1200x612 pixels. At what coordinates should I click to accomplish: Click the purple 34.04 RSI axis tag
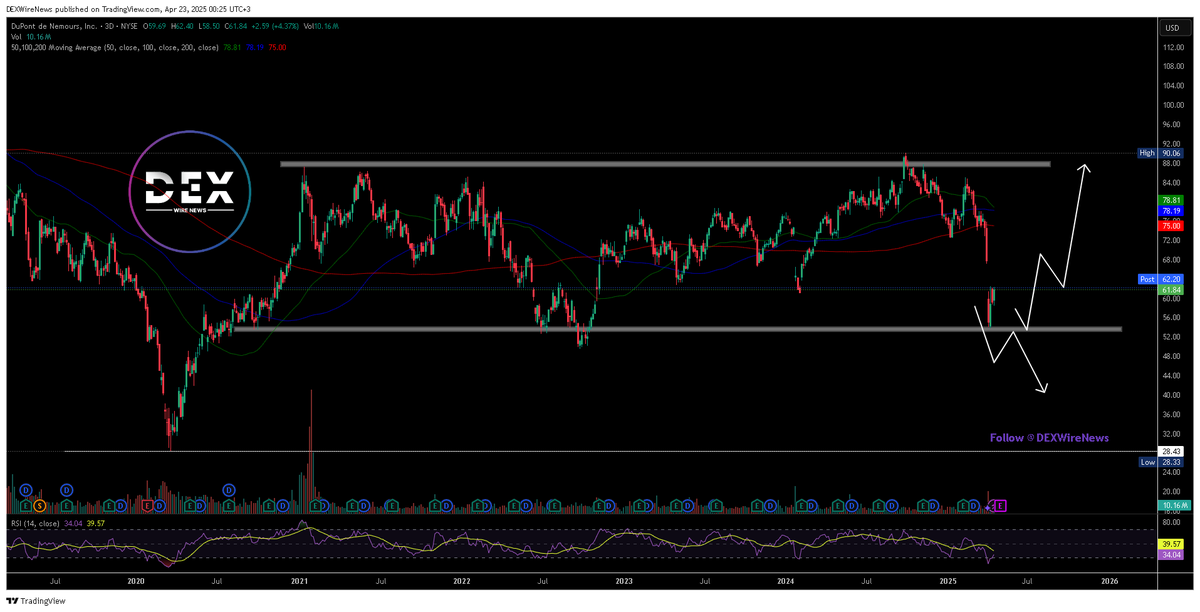click(x=1171, y=554)
